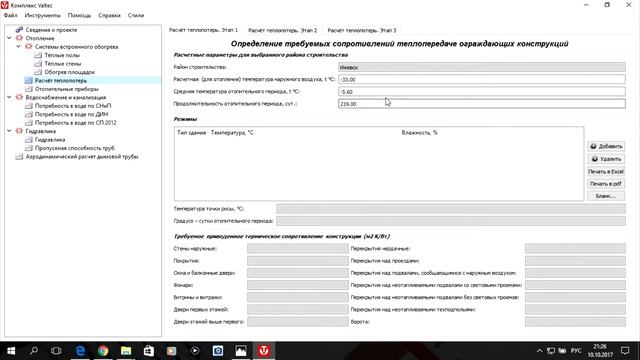
Task: Show hidden system tray icons
Action: coord(539,351)
